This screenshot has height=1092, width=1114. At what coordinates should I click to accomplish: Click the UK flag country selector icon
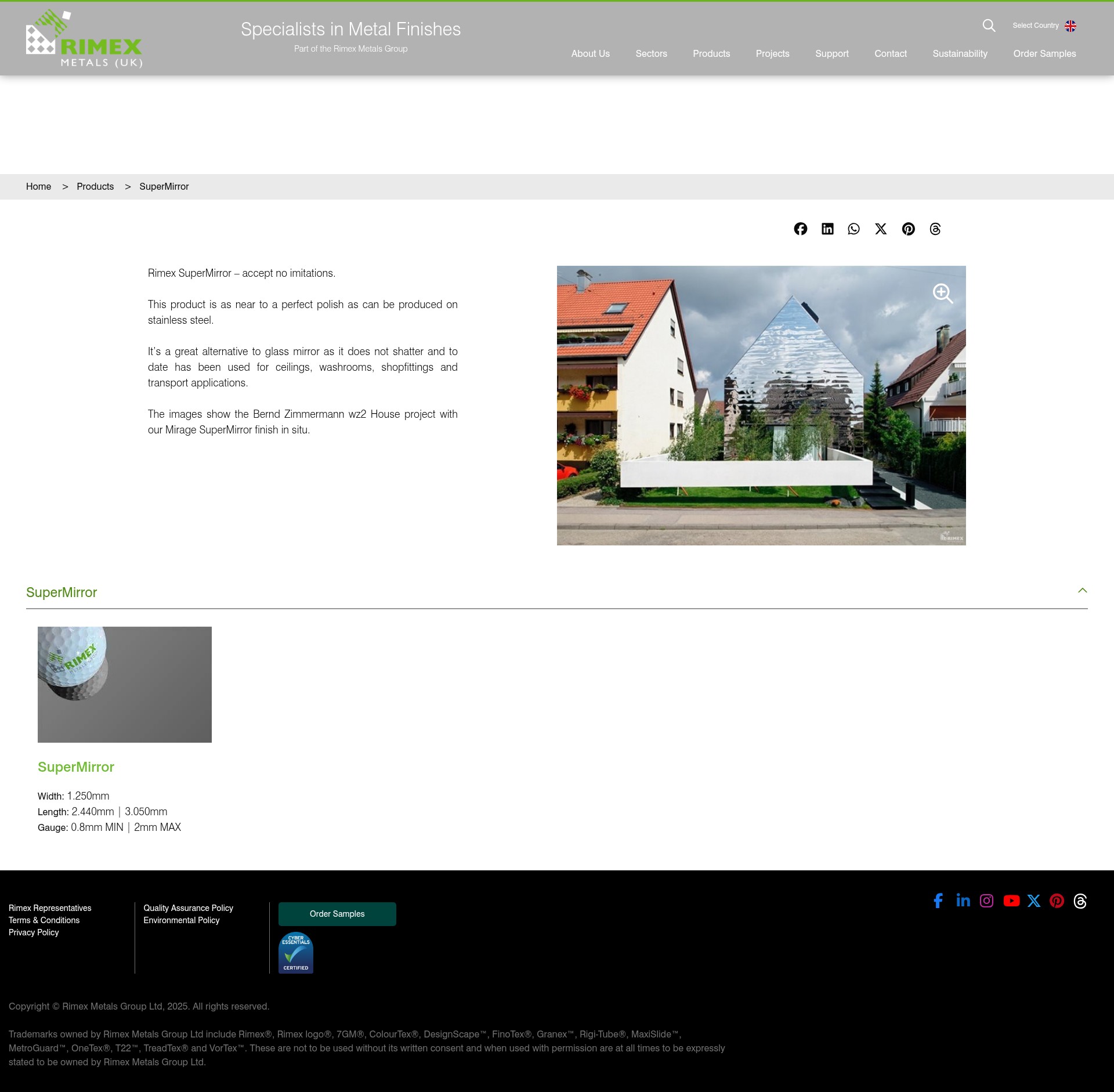pyautogui.click(x=1070, y=26)
